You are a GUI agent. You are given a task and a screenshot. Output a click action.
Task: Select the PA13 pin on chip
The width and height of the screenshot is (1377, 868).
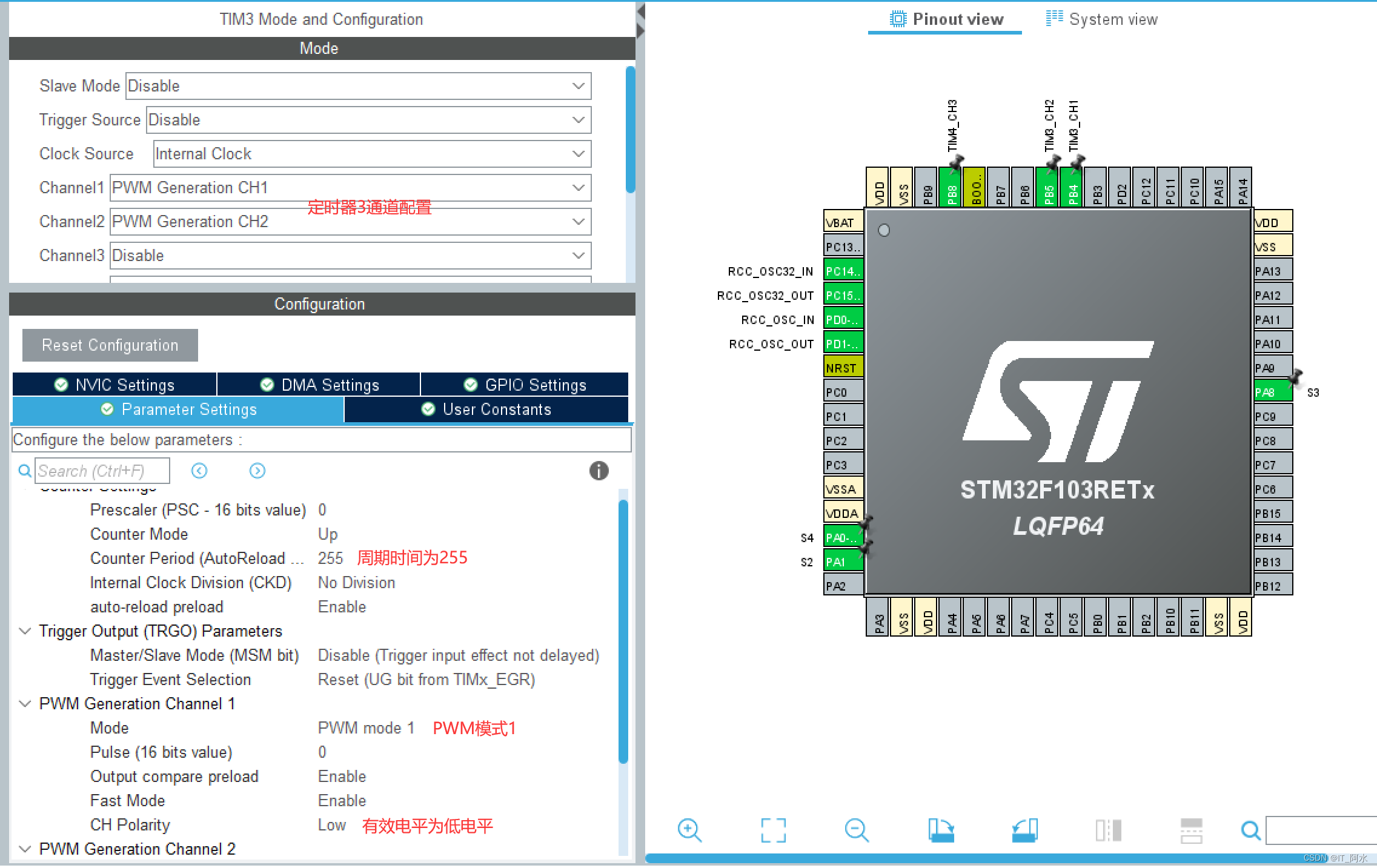1273,271
